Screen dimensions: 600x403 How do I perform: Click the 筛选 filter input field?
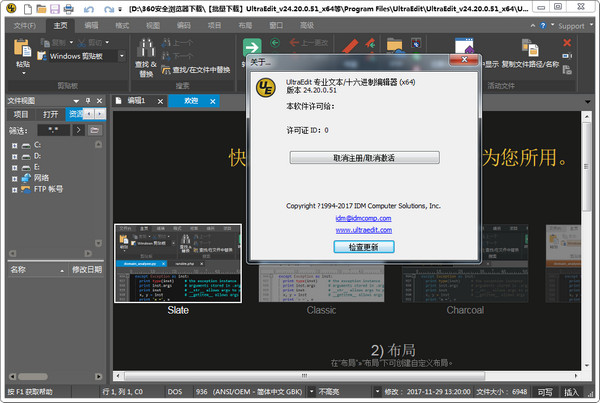pos(53,130)
